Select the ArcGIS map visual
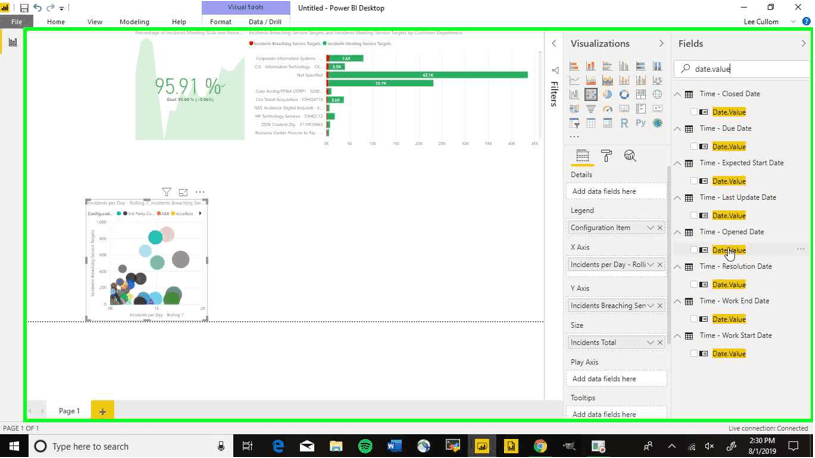Image resolution: width=815 pixels, height=458 pixels. 658,123
